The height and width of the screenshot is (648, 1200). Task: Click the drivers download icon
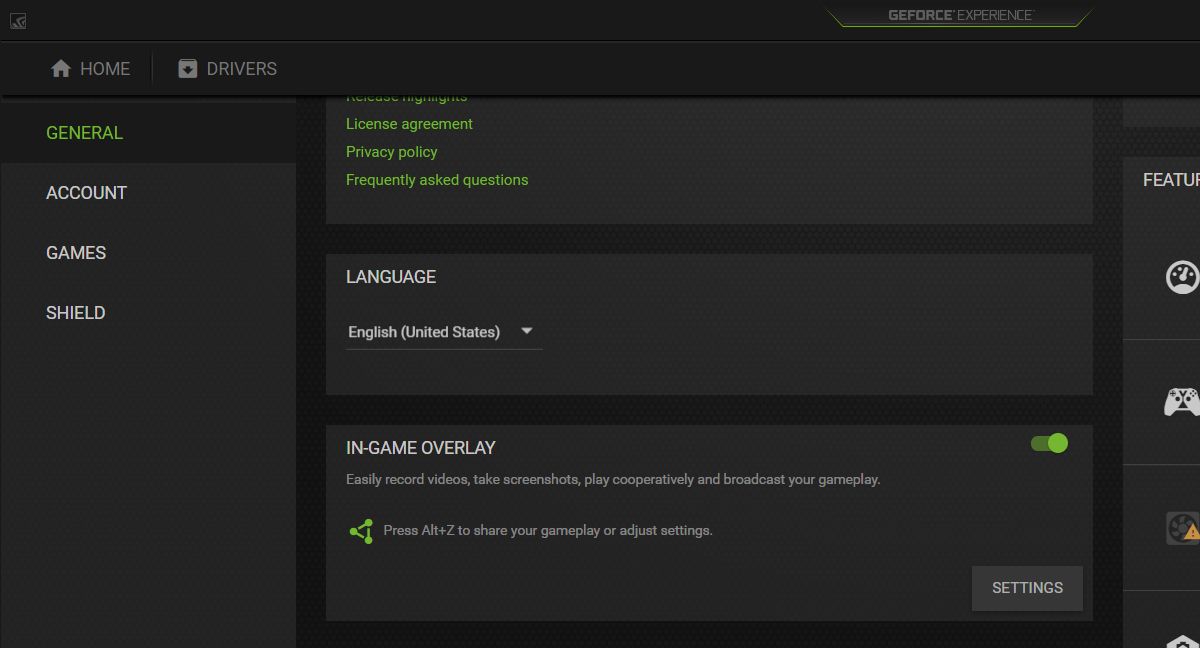click(x=188, y=69)
